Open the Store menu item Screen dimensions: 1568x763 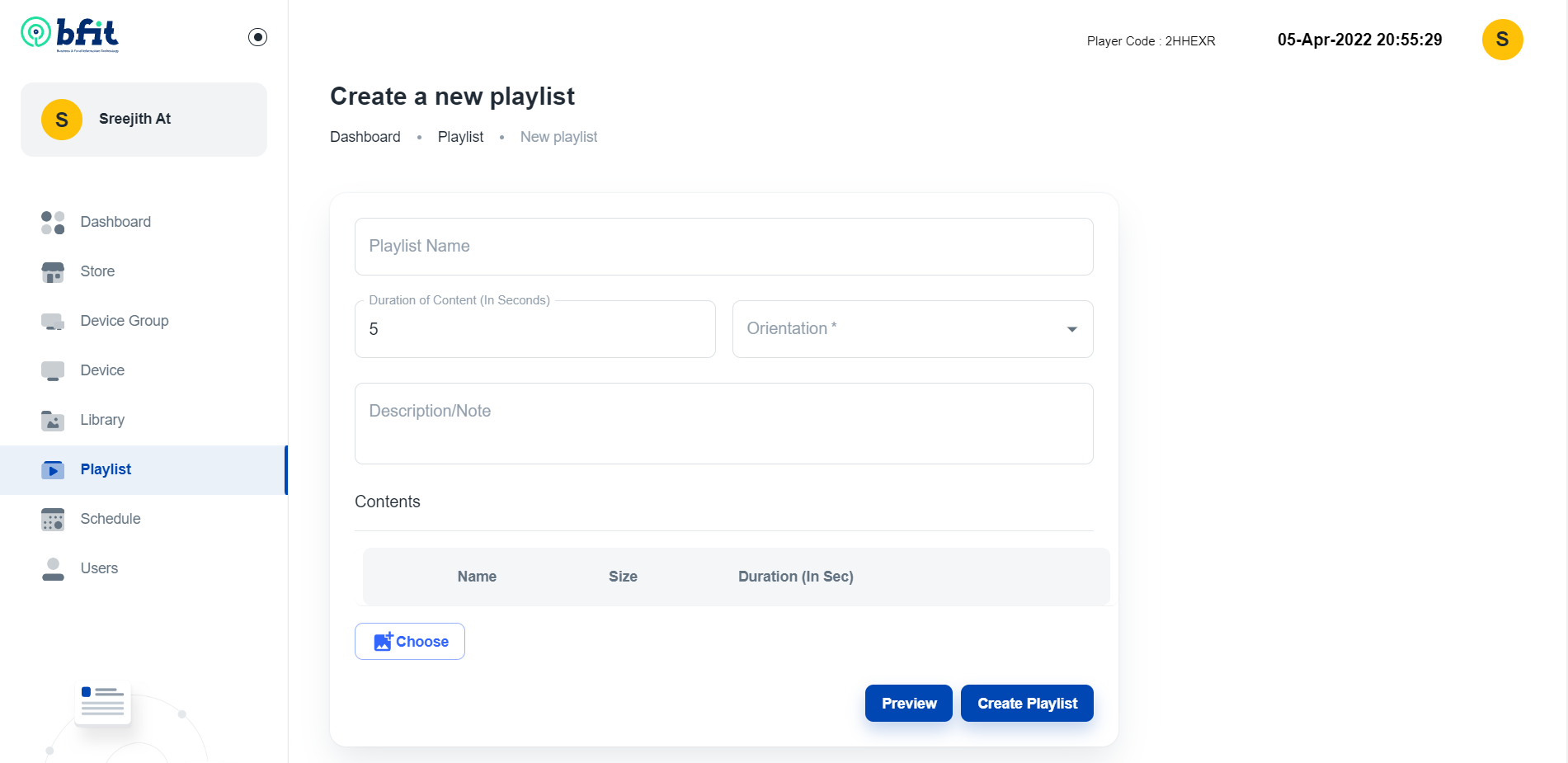[x=144, y=271]
